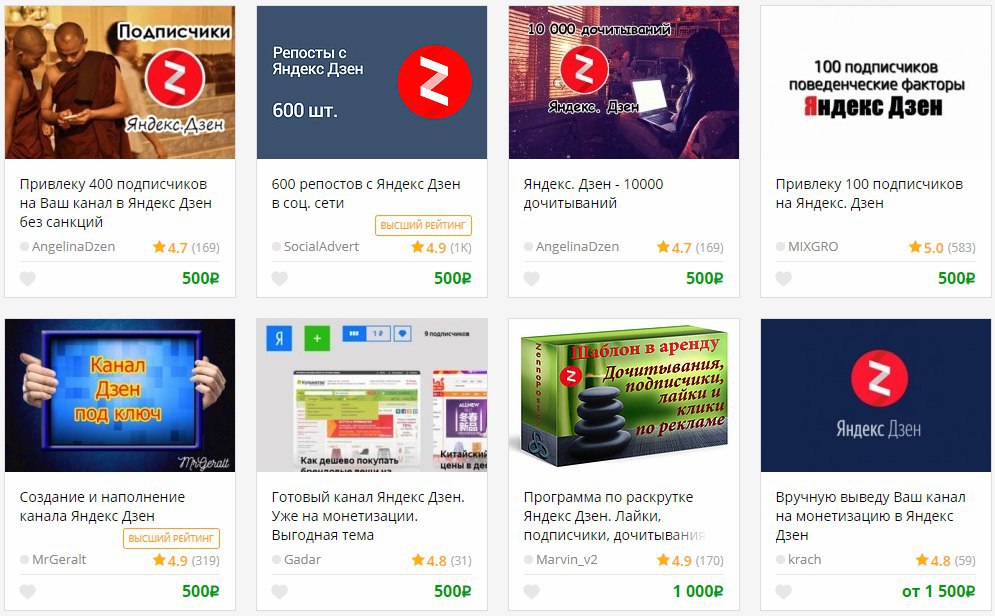The height and width of the screenshot is (616, 995).
Task: Open Шаблон в аренду green box image
Action: (x=624, y=395)
